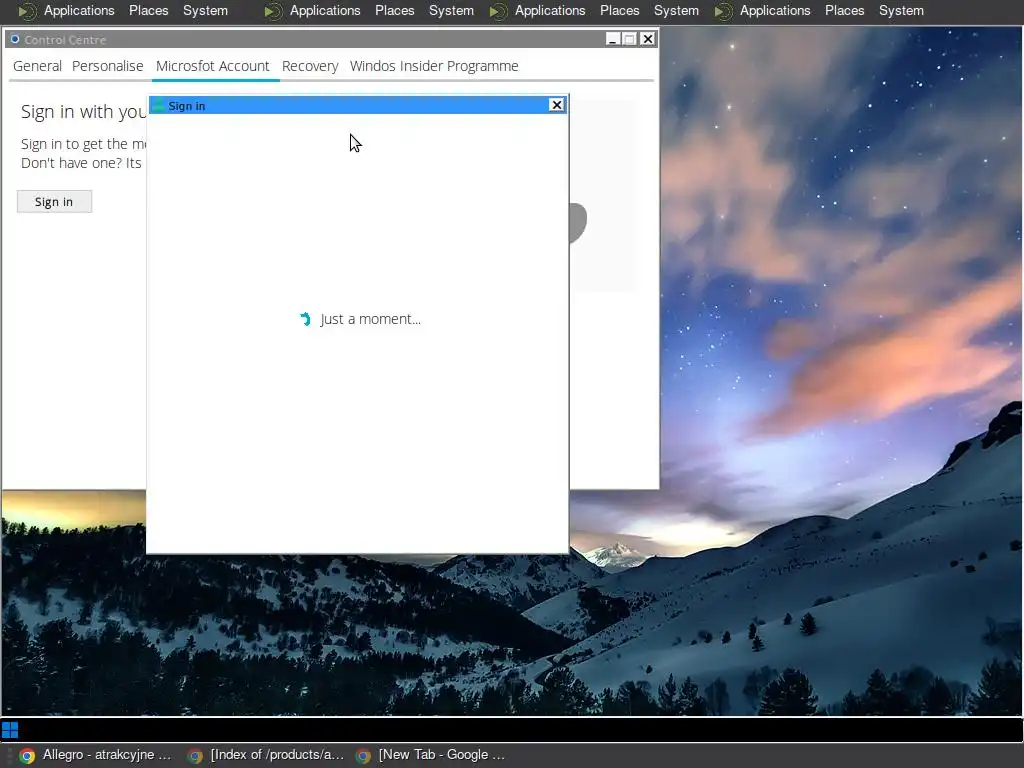Screen dimensions: 1024x768
Task: Switch to Allegro - atrakcyjne taskbar window
Action: (x=95, y=755)
